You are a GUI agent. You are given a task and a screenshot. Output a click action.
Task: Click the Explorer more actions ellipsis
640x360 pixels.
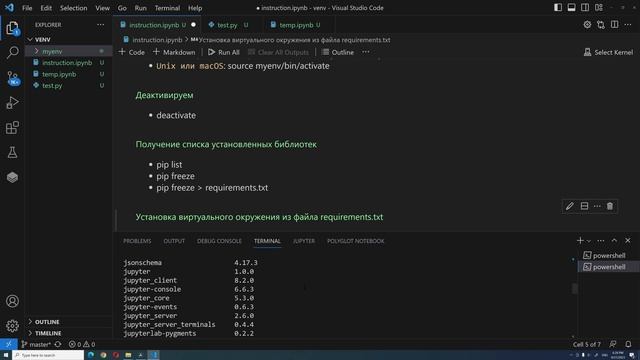100,25
